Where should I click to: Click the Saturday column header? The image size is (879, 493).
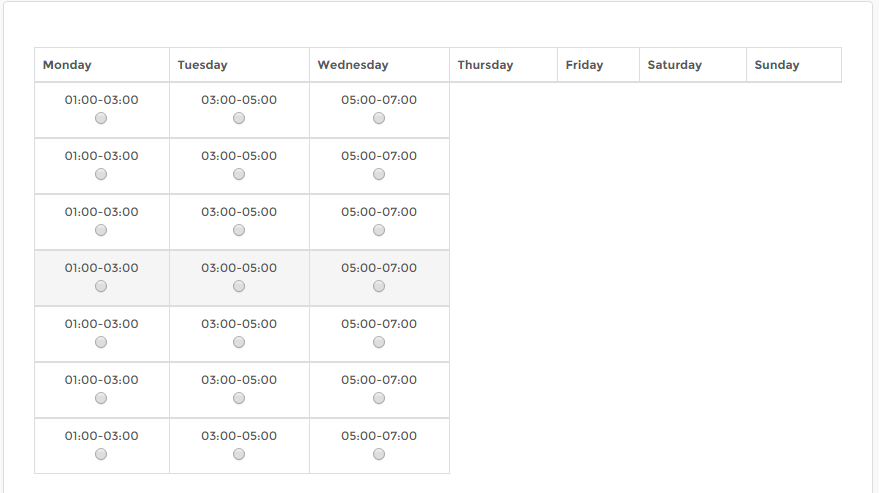click(x=674, y=65)
